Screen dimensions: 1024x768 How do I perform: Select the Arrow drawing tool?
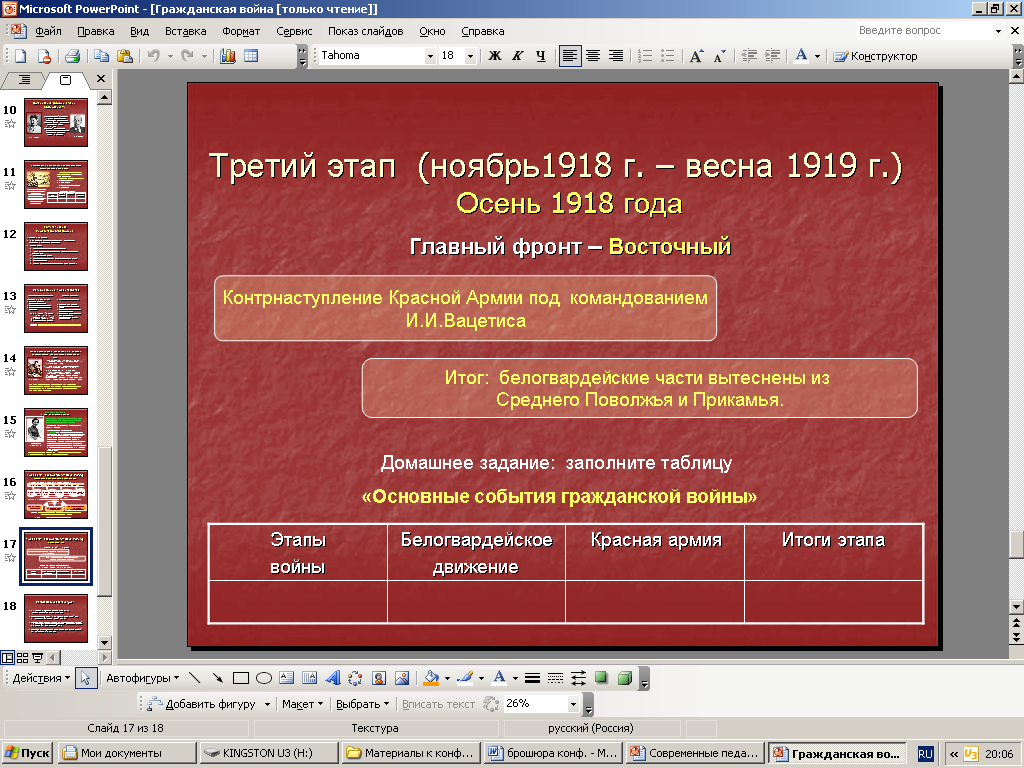[x=217, y=678]
